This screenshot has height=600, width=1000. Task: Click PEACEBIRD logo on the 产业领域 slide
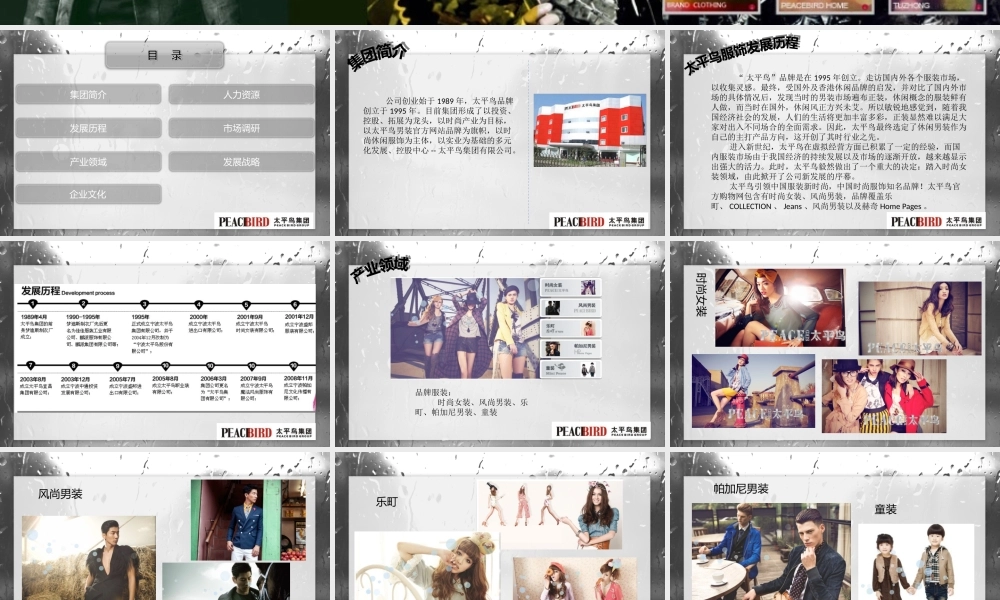pyautogui.click(x=601, y=431)
